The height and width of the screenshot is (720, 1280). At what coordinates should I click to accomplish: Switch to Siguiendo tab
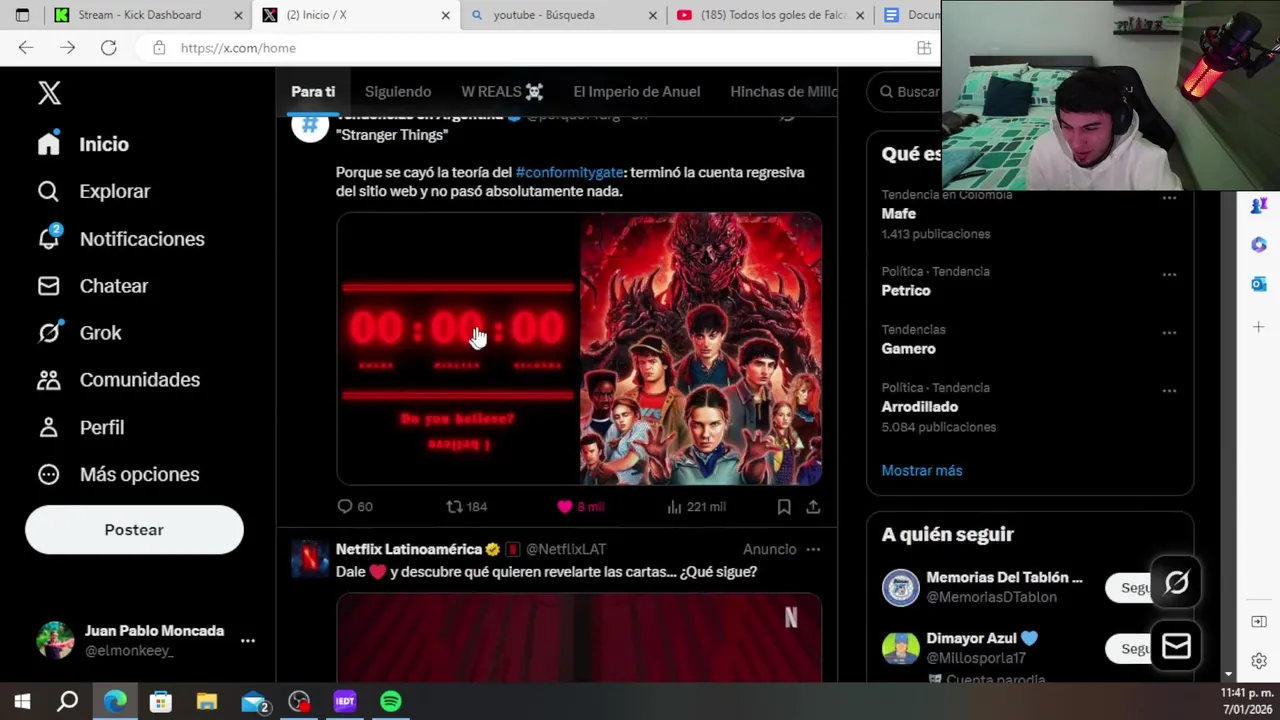click(398, 92)
